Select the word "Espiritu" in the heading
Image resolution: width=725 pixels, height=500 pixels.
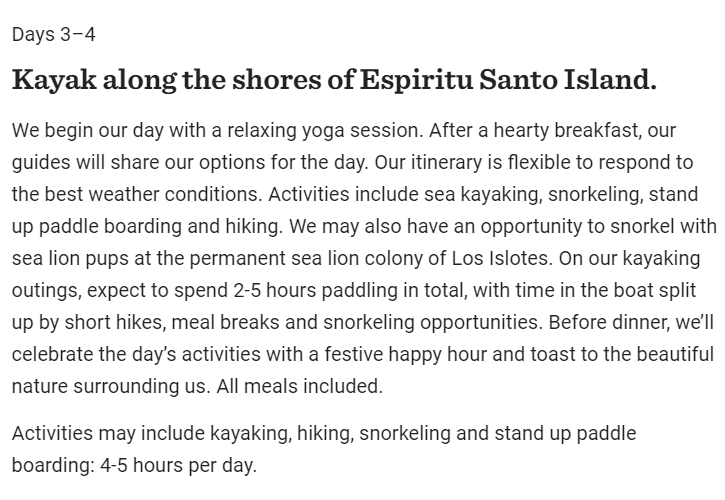tap(417, 80)
